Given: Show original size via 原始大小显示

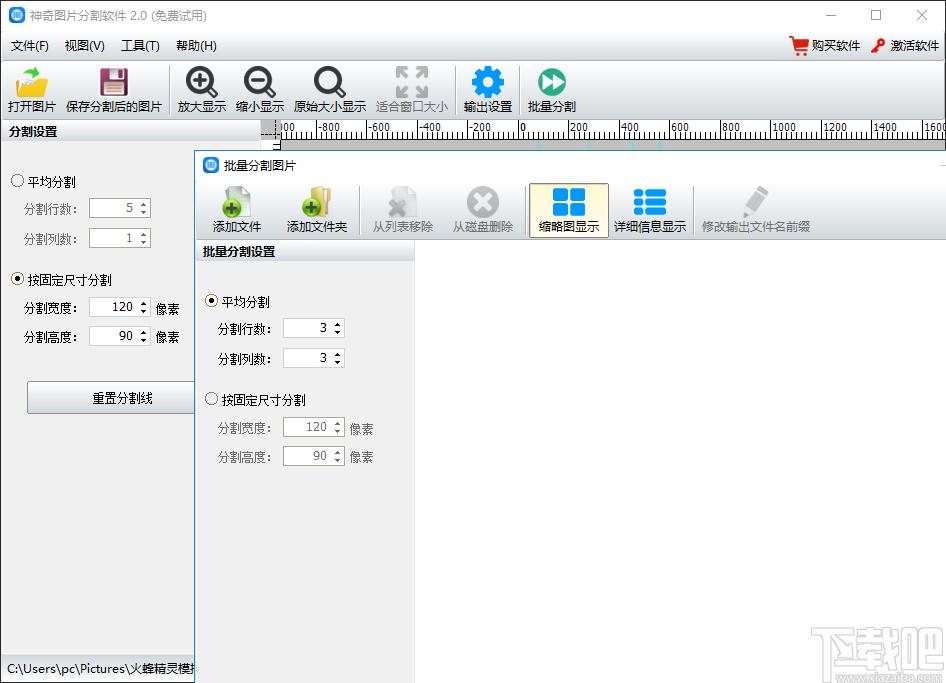Looking at the screenshot, I should (x=329, y=90).
